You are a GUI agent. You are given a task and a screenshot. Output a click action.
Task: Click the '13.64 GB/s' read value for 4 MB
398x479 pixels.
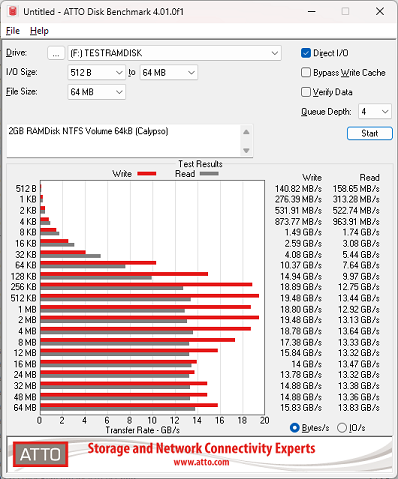tap(359, 331)
